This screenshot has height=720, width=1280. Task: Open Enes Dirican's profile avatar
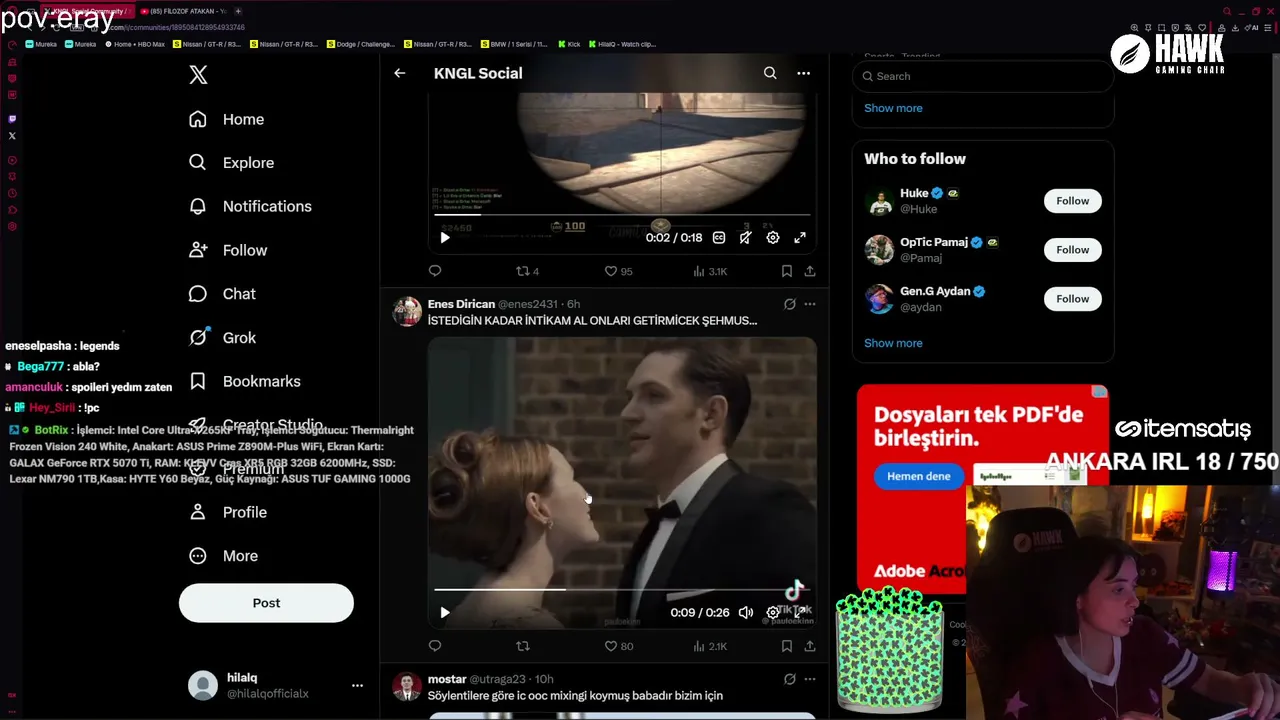pyautogui.click(x=407, y=311)
